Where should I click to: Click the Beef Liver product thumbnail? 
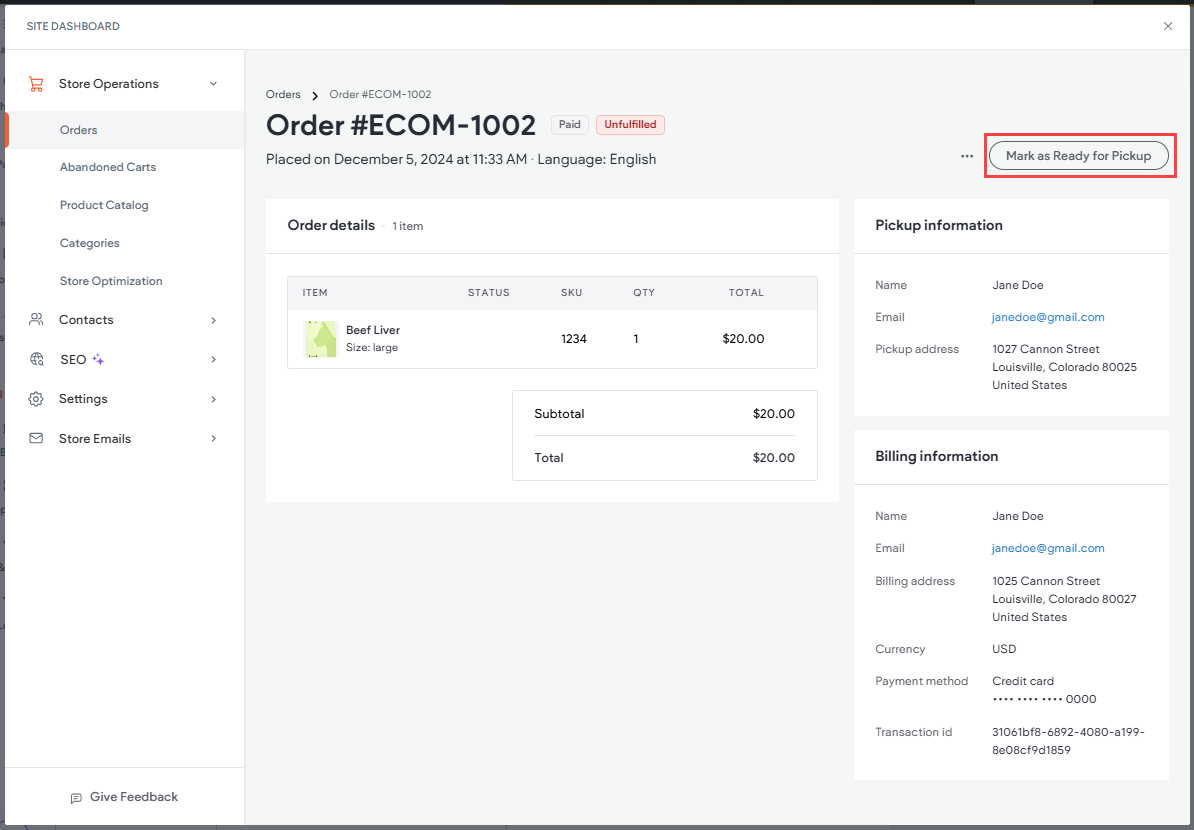point(320,339)
